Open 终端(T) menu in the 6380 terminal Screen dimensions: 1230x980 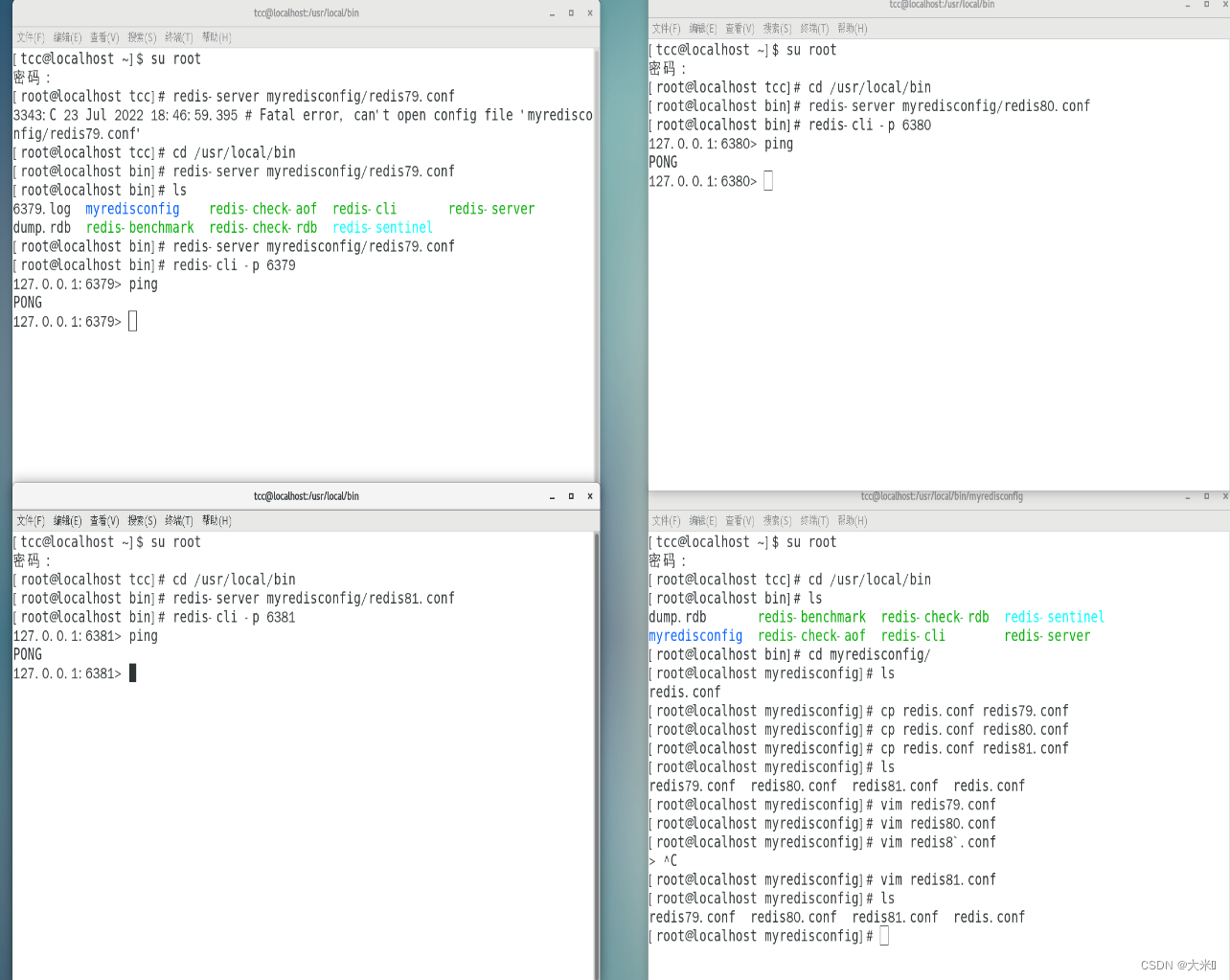point(814,29)
